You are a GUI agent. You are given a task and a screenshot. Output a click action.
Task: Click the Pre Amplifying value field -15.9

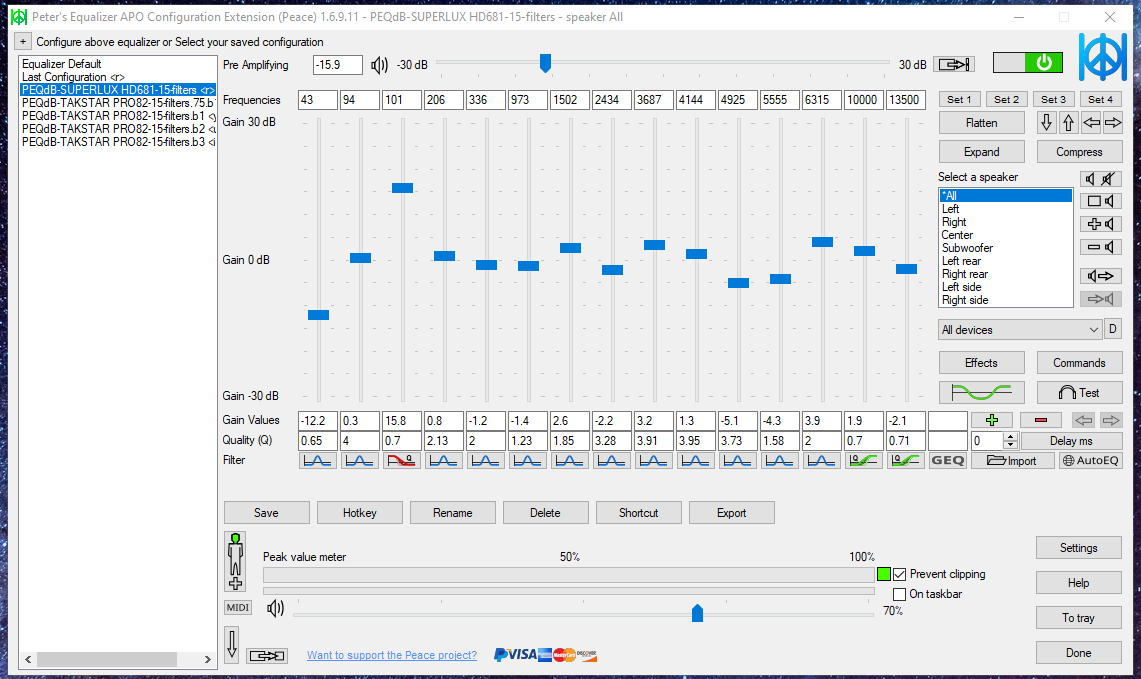click(338, 65)
